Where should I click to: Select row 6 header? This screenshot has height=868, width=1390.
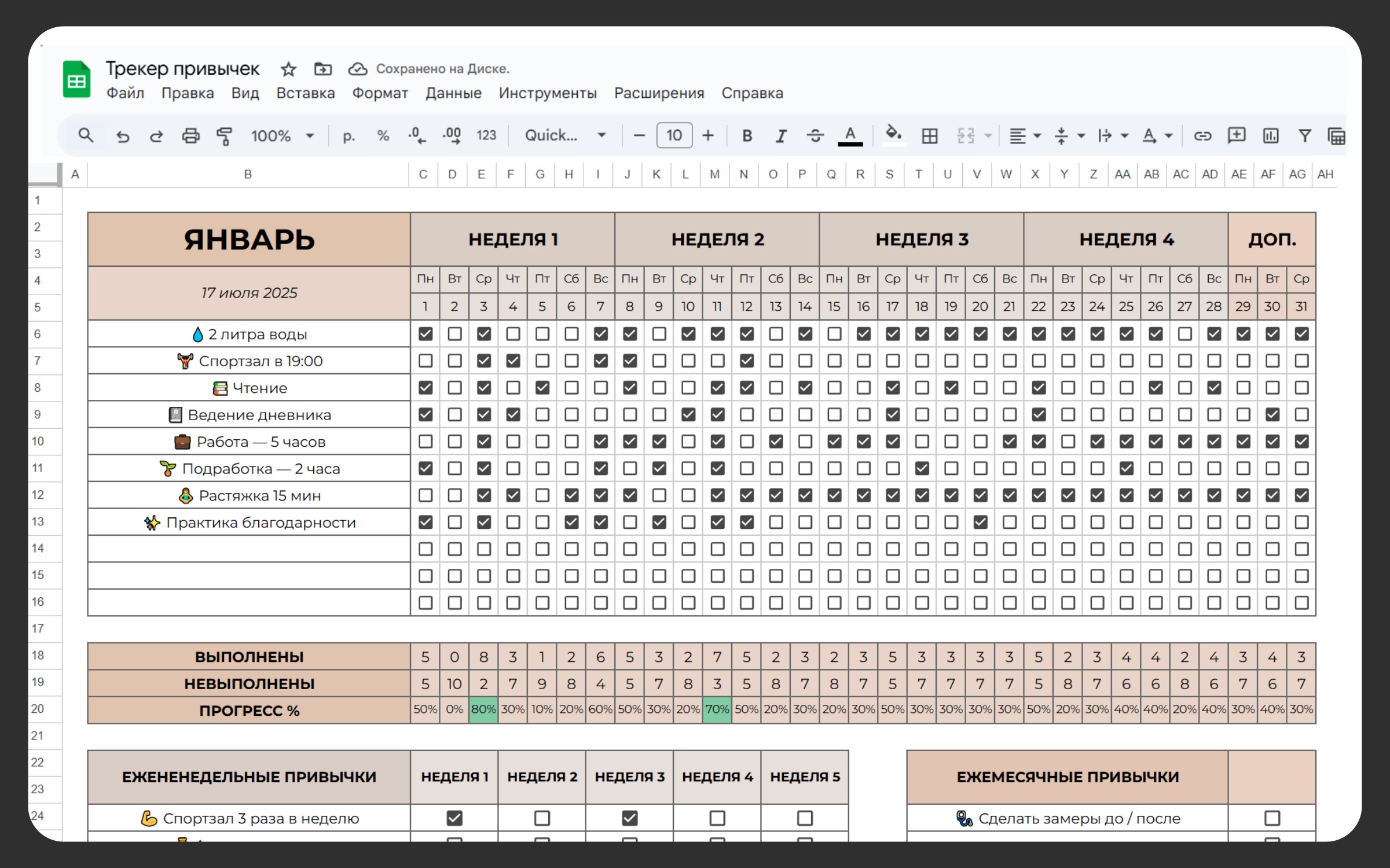[38, 334]
